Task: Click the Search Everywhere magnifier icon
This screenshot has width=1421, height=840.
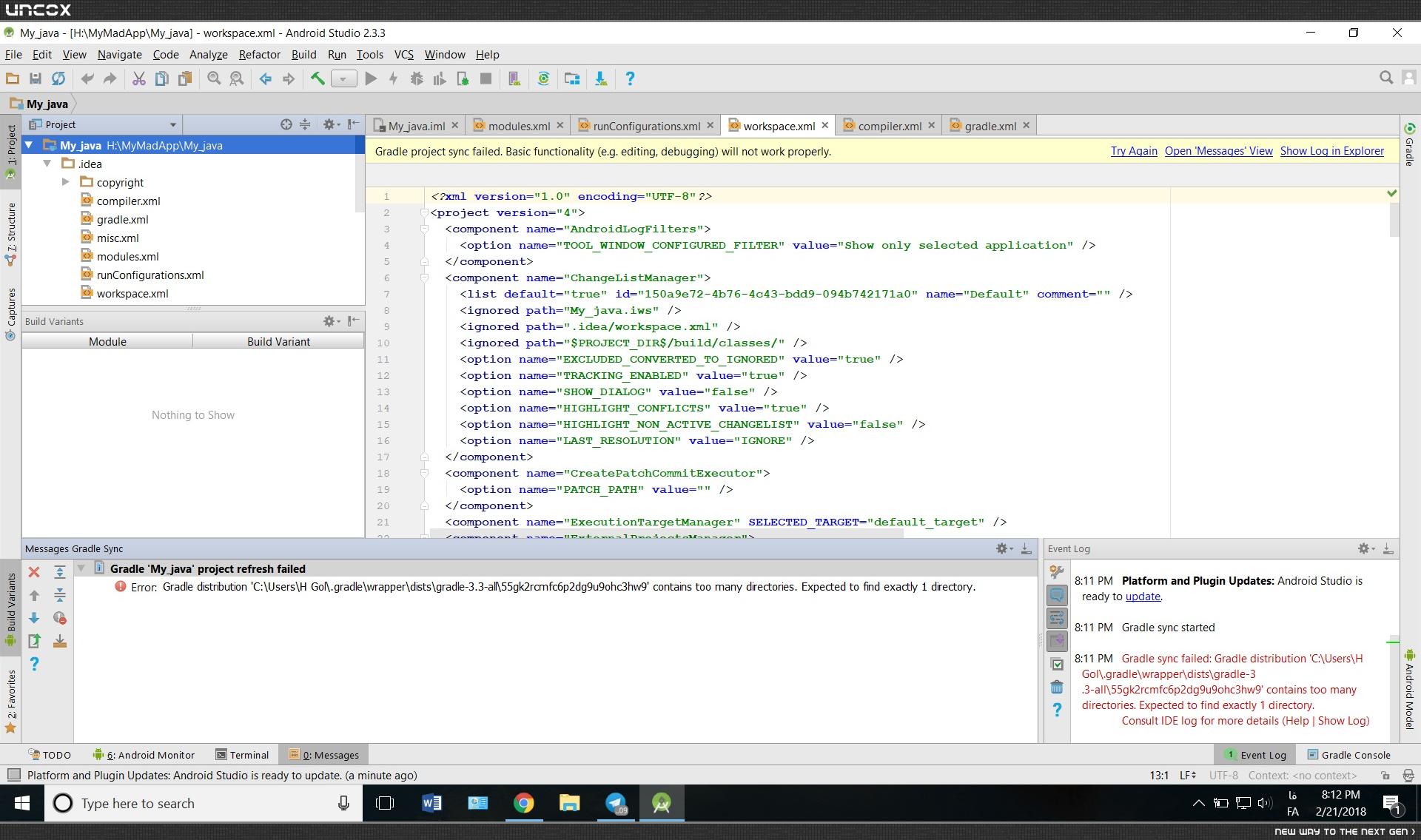Action: (x=1386, y=78)
